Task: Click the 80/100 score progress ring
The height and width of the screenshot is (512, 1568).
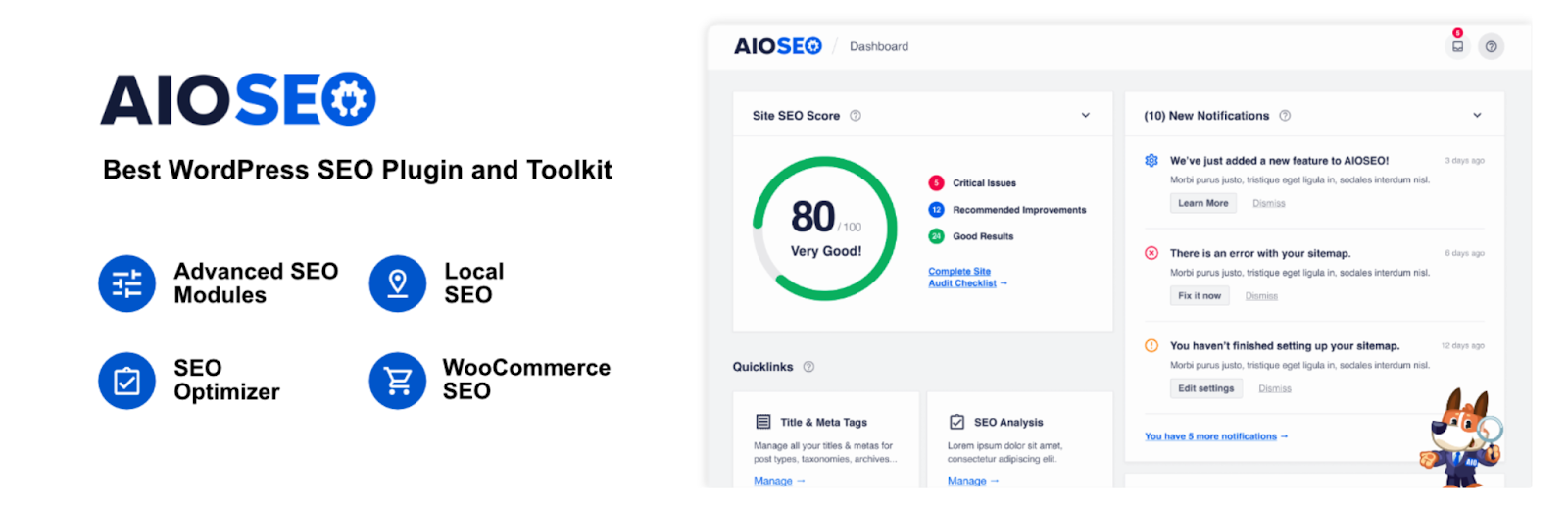Action: (825, 230)
